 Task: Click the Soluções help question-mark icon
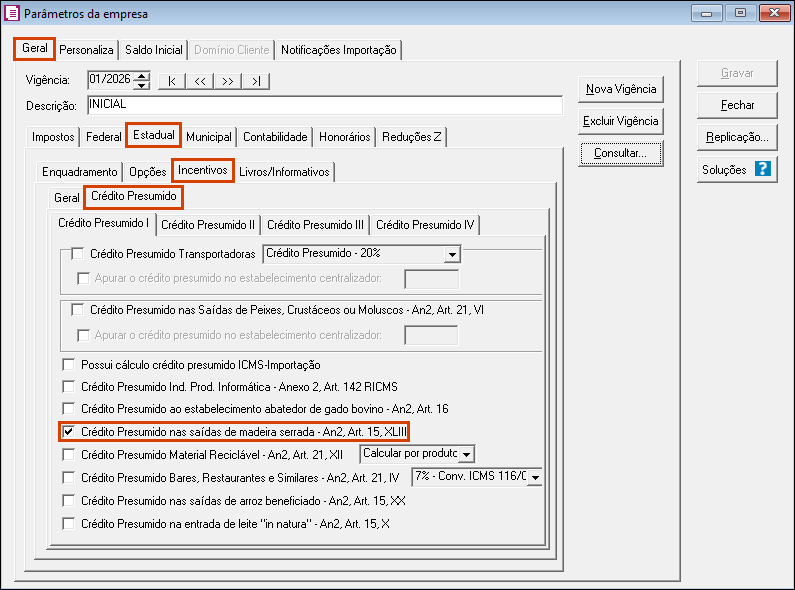tap(763, 169)
